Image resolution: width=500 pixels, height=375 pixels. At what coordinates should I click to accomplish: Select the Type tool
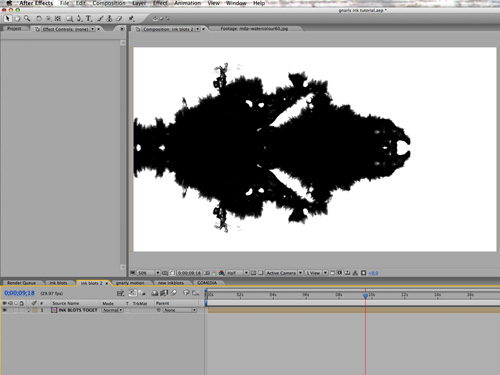point(89,18)
